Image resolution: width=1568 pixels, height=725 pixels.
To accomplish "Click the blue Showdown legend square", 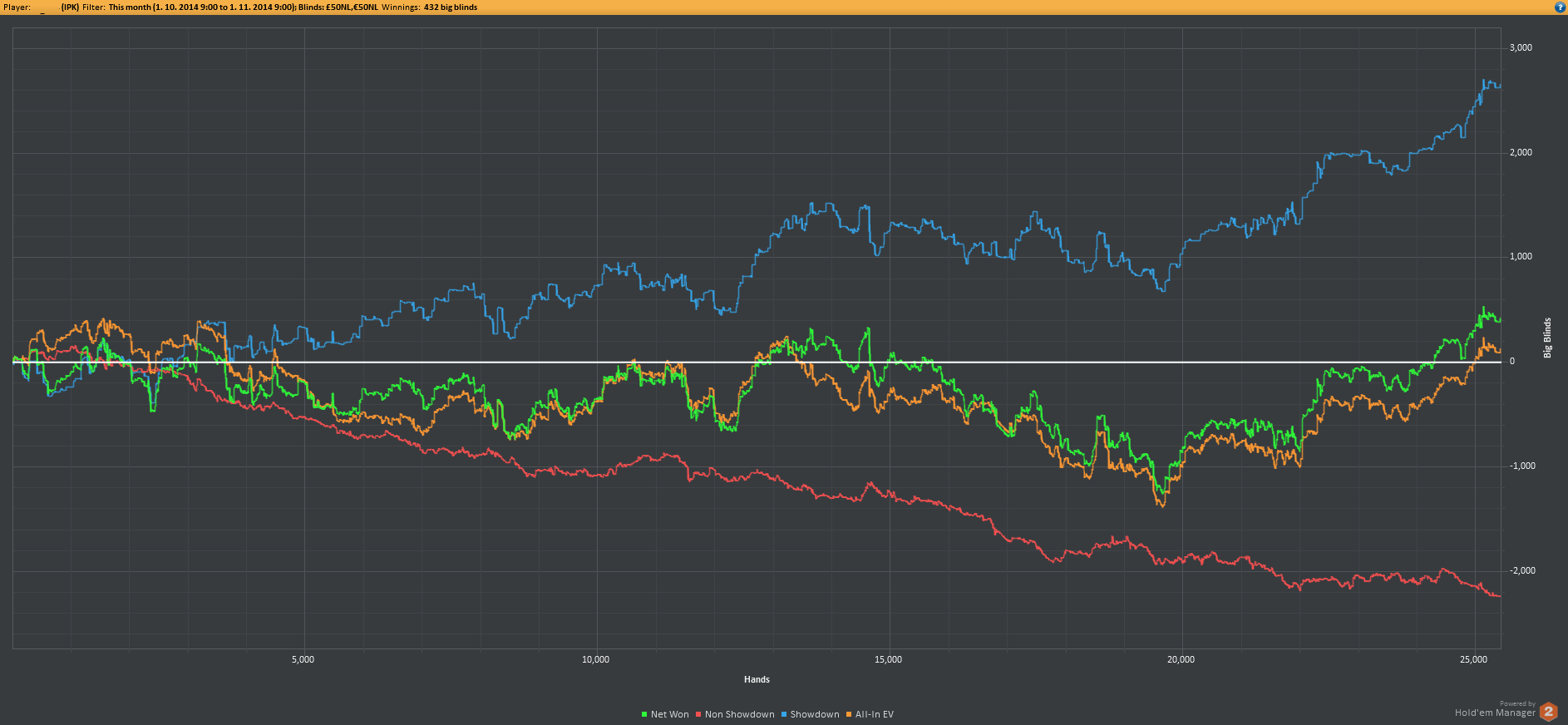I will coord(783,714).
